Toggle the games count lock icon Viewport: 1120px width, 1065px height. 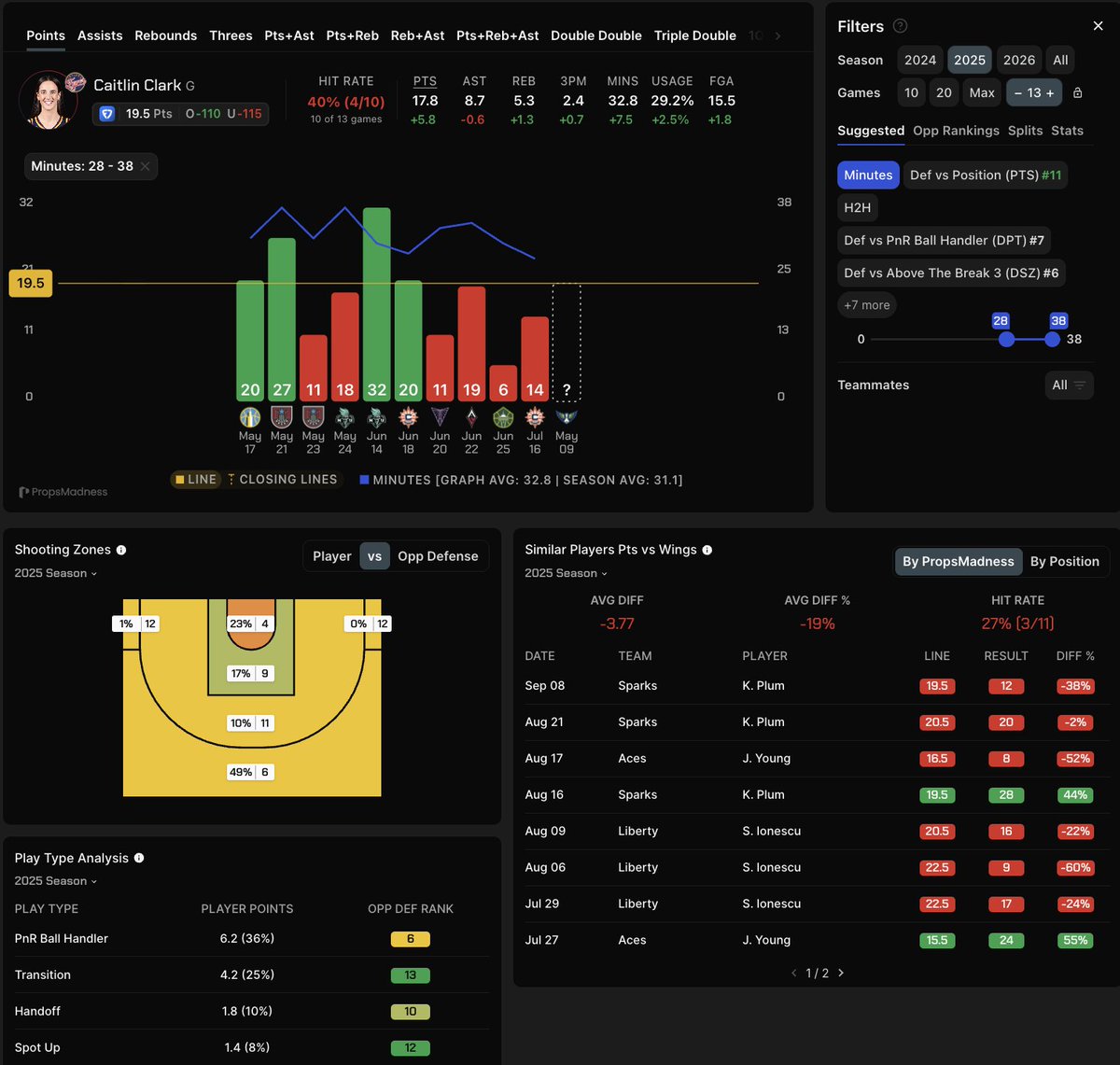1078,92
